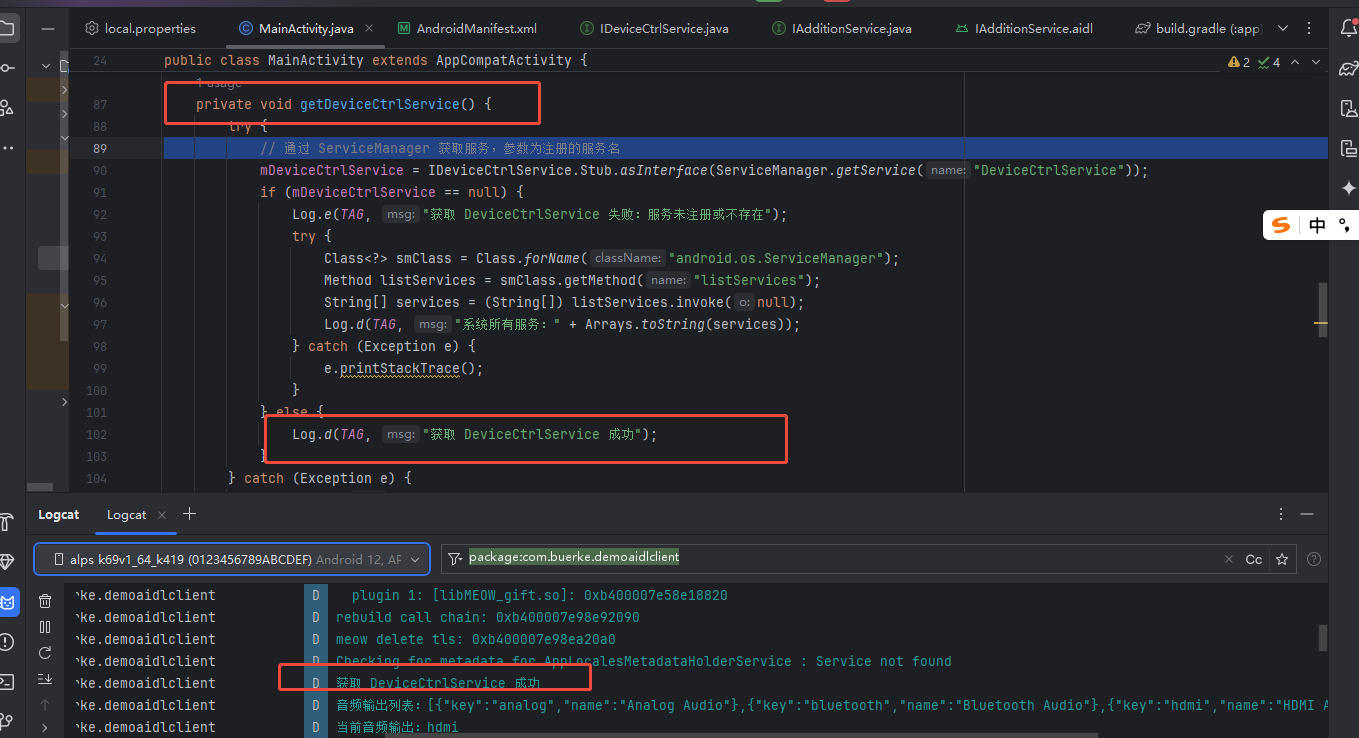Open the App Quality Insights gem icon
Screen dimensions: 1359x738
pos(6,562)
